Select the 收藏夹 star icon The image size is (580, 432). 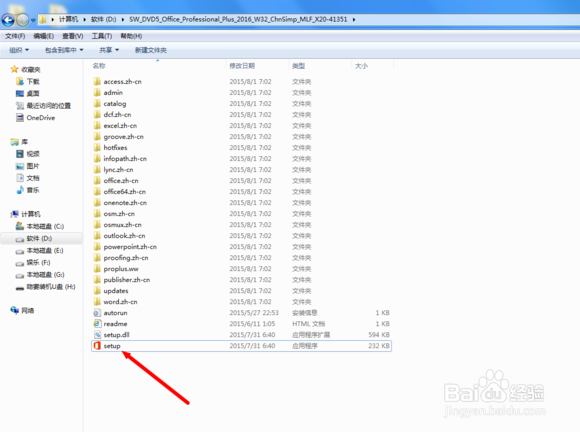coord(14,69)
